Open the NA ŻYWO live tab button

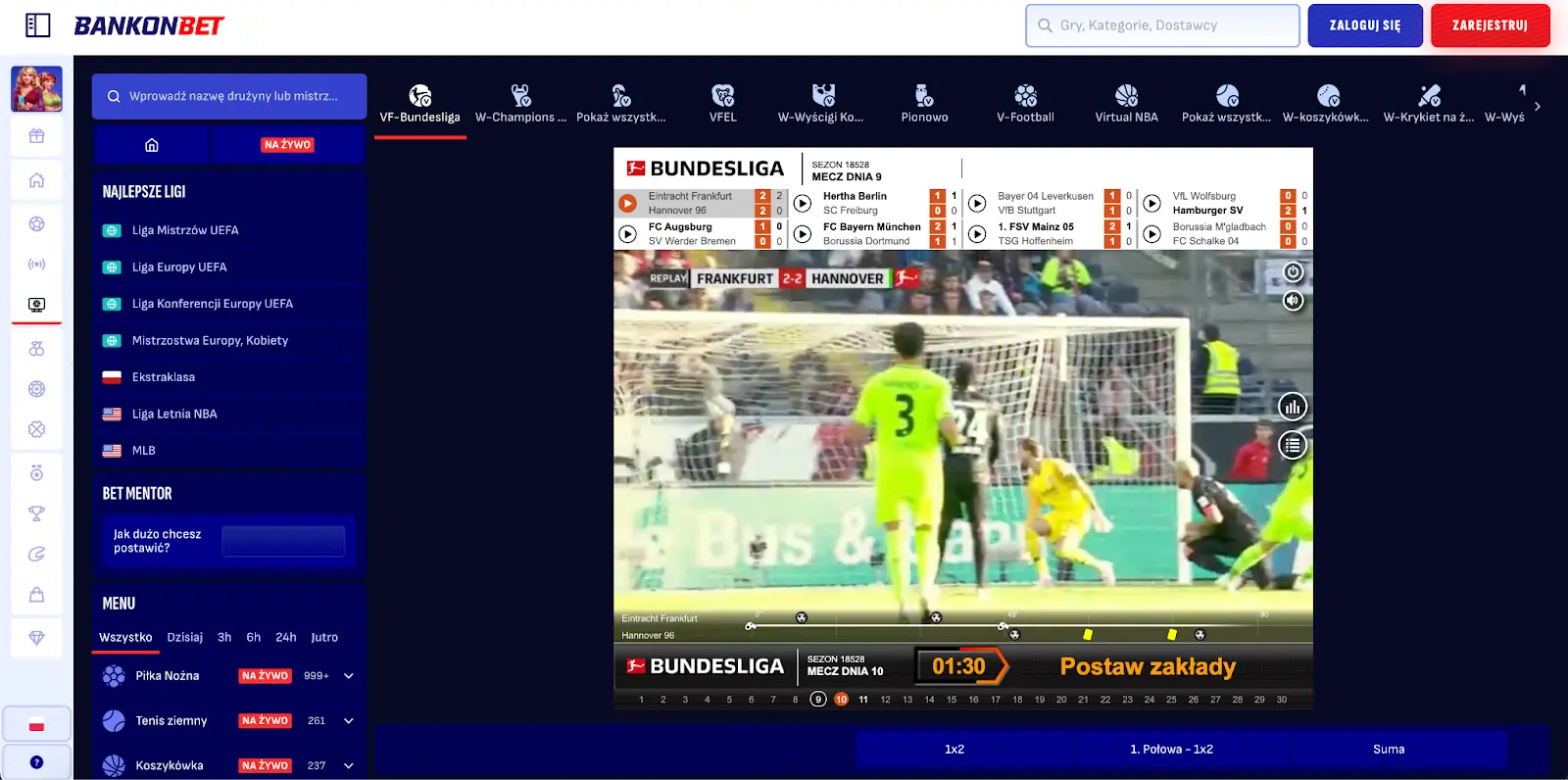click(287, 145)
